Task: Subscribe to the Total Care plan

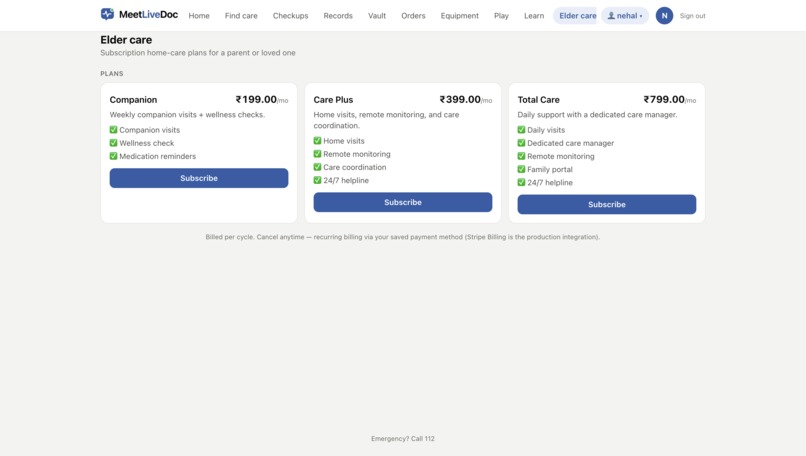Action: point(607,204)
